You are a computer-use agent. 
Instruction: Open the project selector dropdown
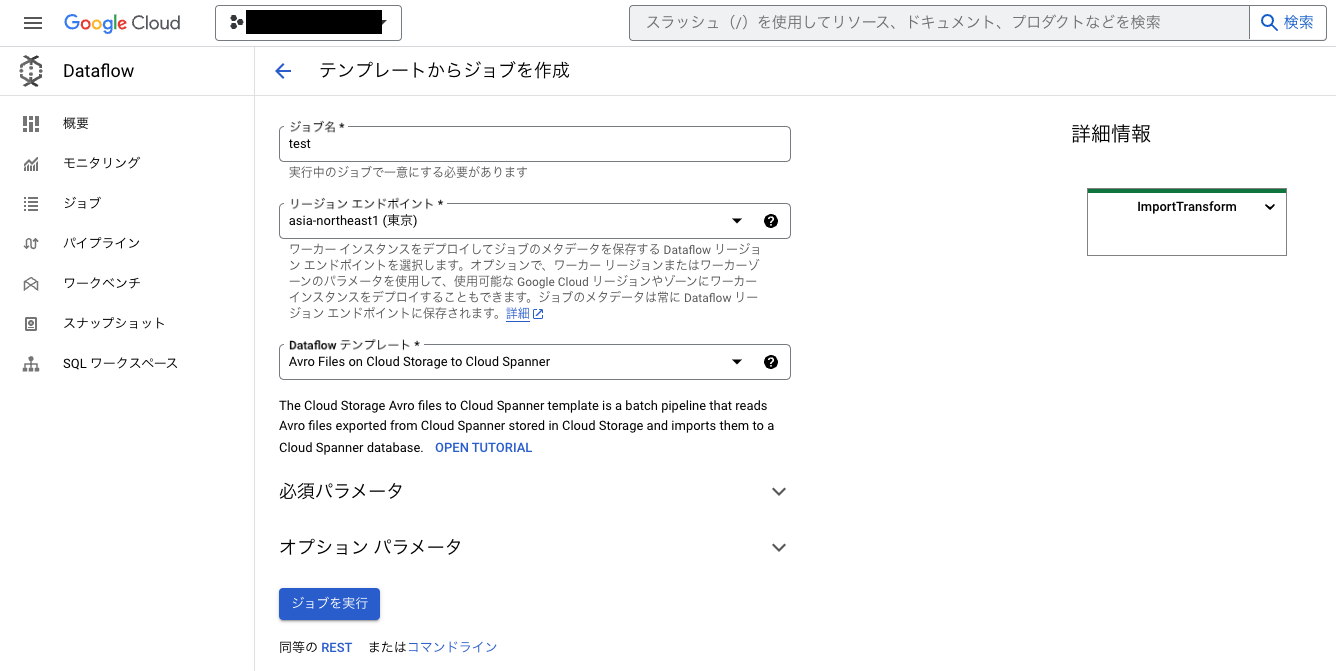308,23
